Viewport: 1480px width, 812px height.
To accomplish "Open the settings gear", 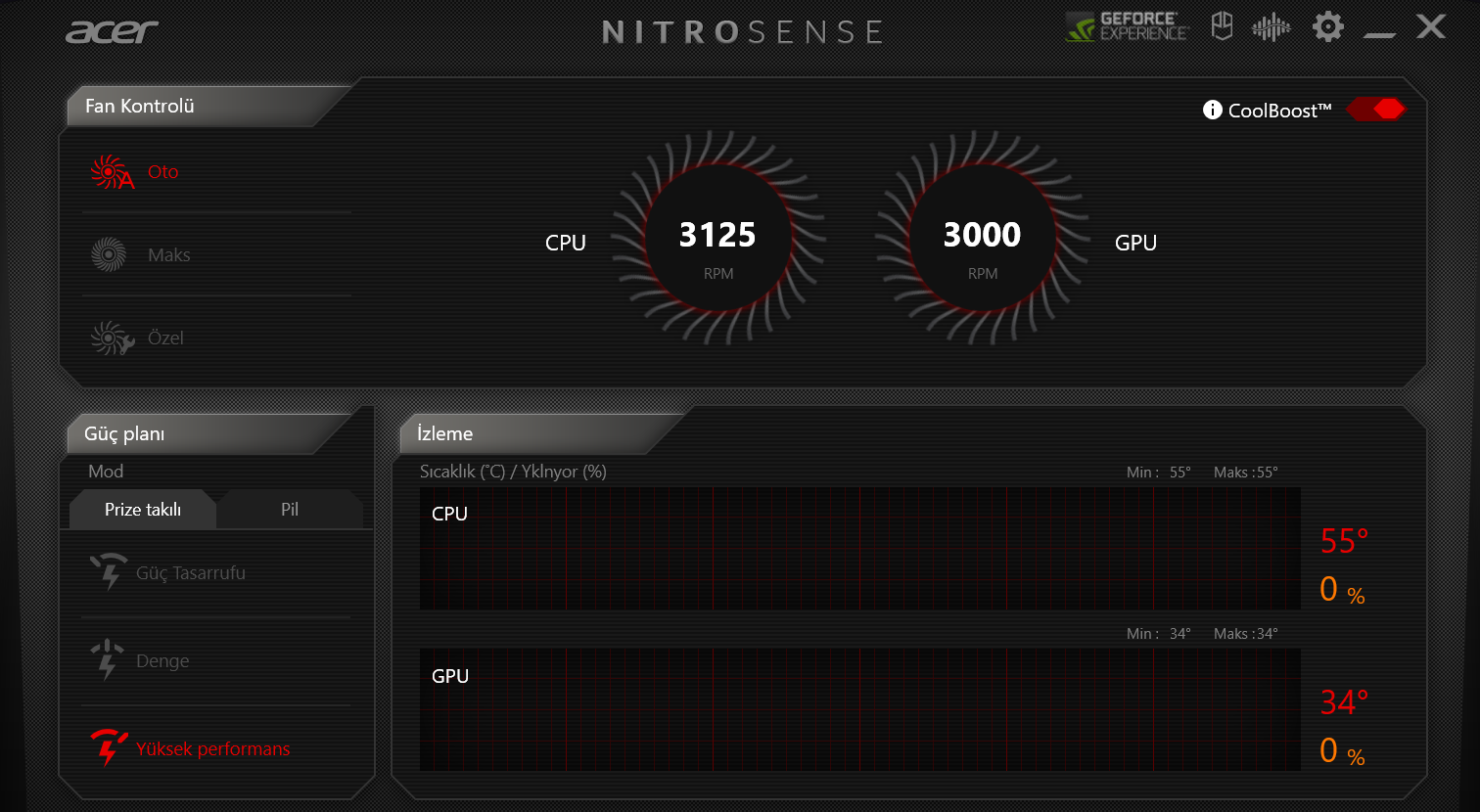I will coord(1328,26).
